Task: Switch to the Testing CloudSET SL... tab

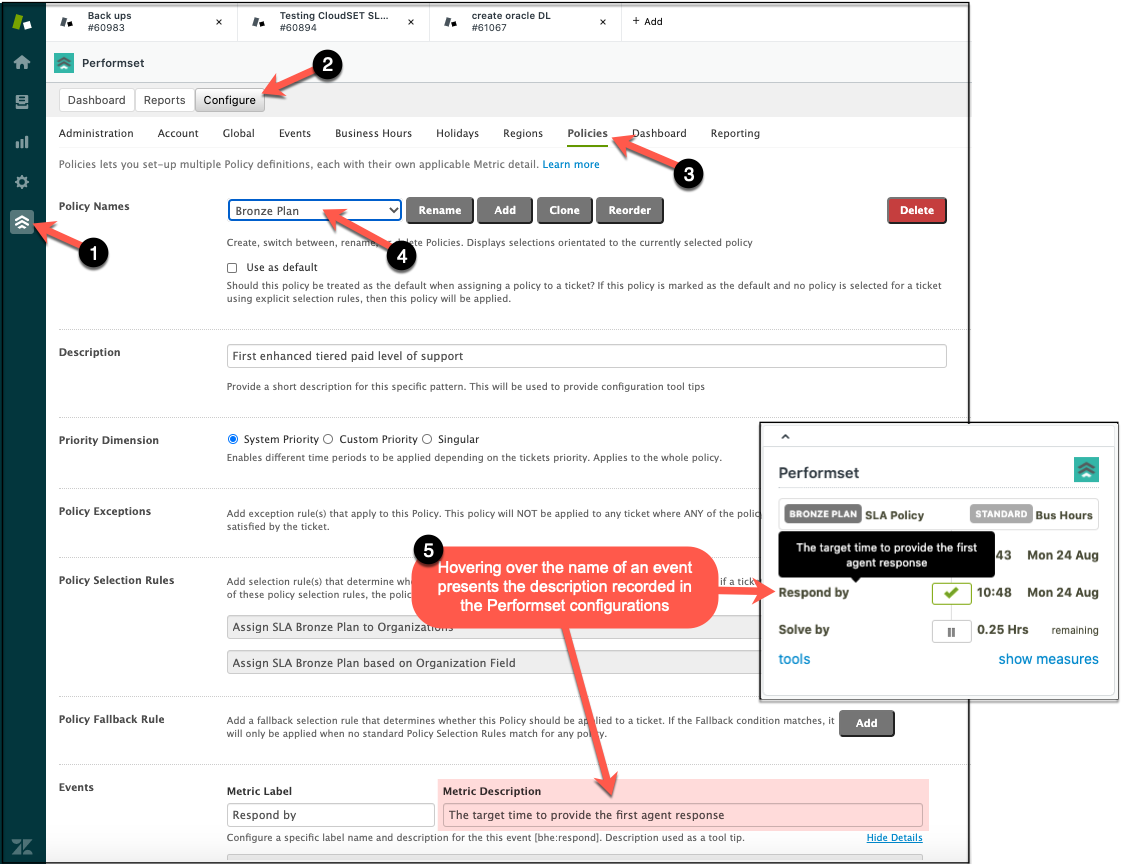Action: (x=333, y=21)
